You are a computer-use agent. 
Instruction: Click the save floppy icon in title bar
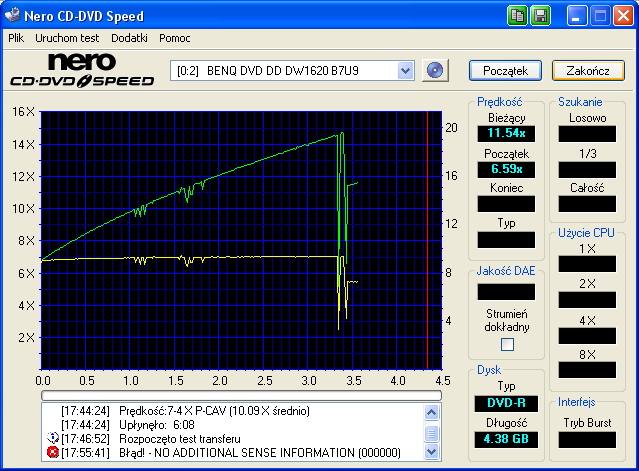[x=540, y=16]
